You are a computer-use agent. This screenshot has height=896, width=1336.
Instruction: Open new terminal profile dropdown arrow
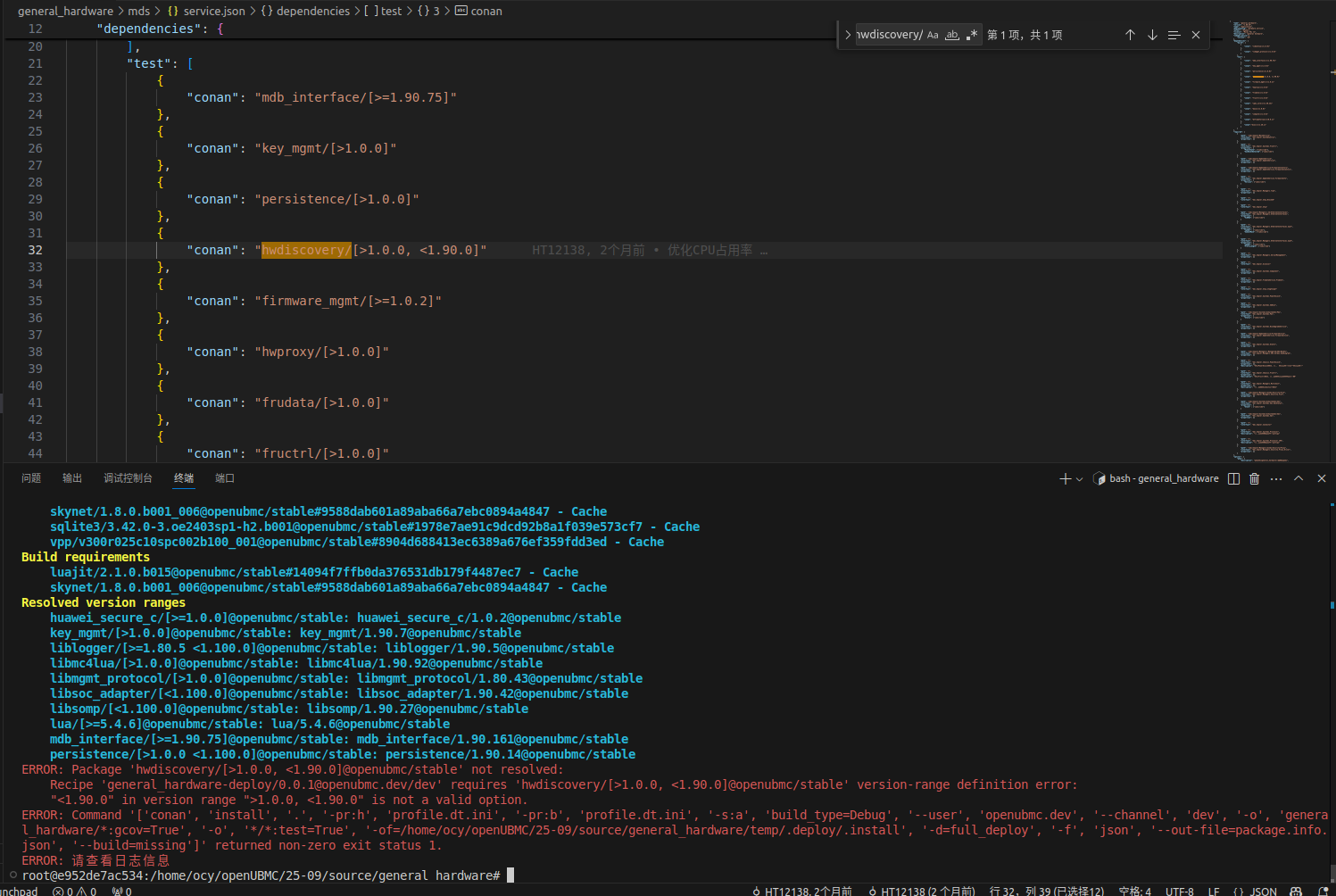(x=1079, y=479)
